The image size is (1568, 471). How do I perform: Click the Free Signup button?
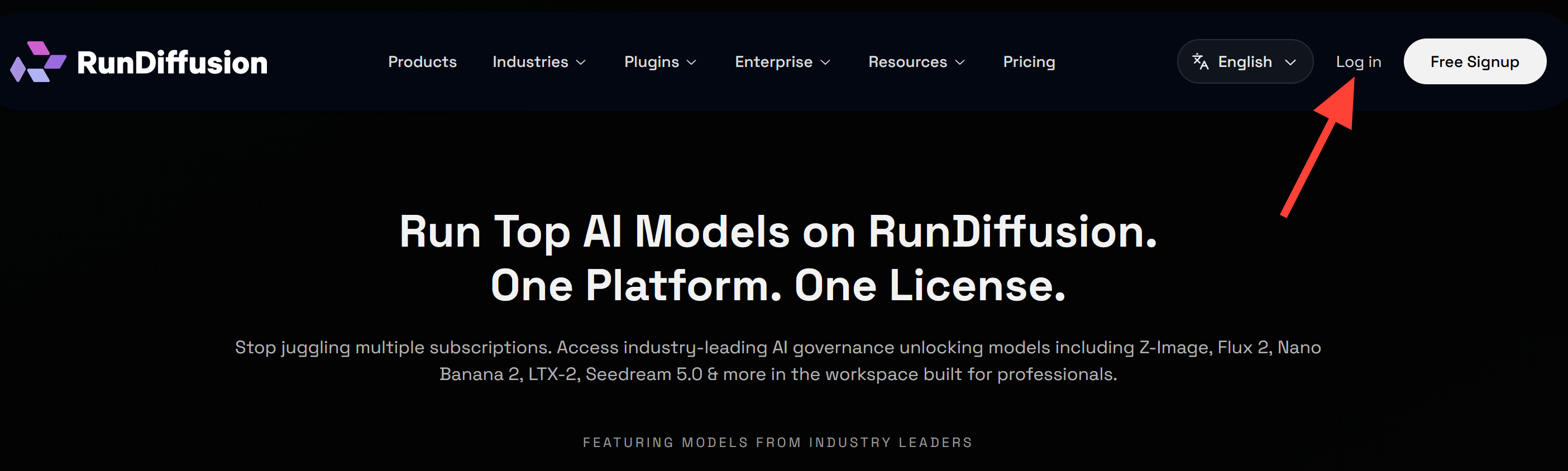[x=1474, y=61]
